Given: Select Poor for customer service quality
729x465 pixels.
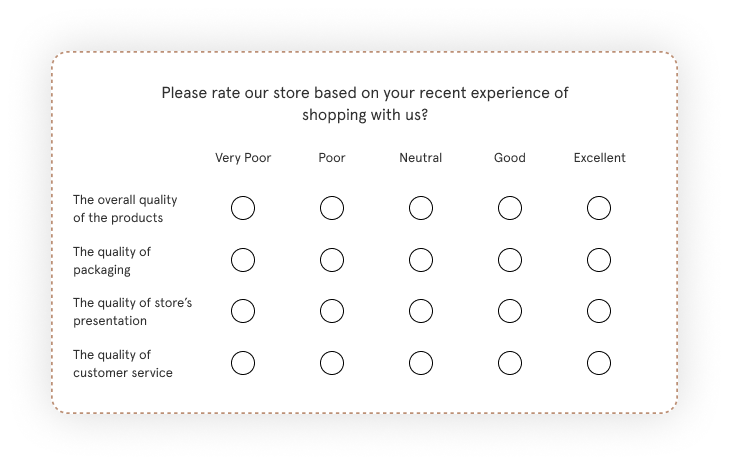Looking at the screenshot, I should tap(332, 363).
